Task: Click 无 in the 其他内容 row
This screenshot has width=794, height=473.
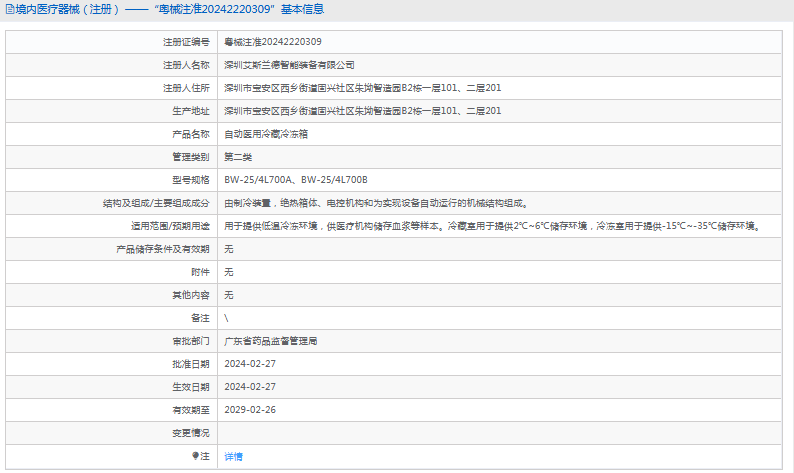Action: 229,295
